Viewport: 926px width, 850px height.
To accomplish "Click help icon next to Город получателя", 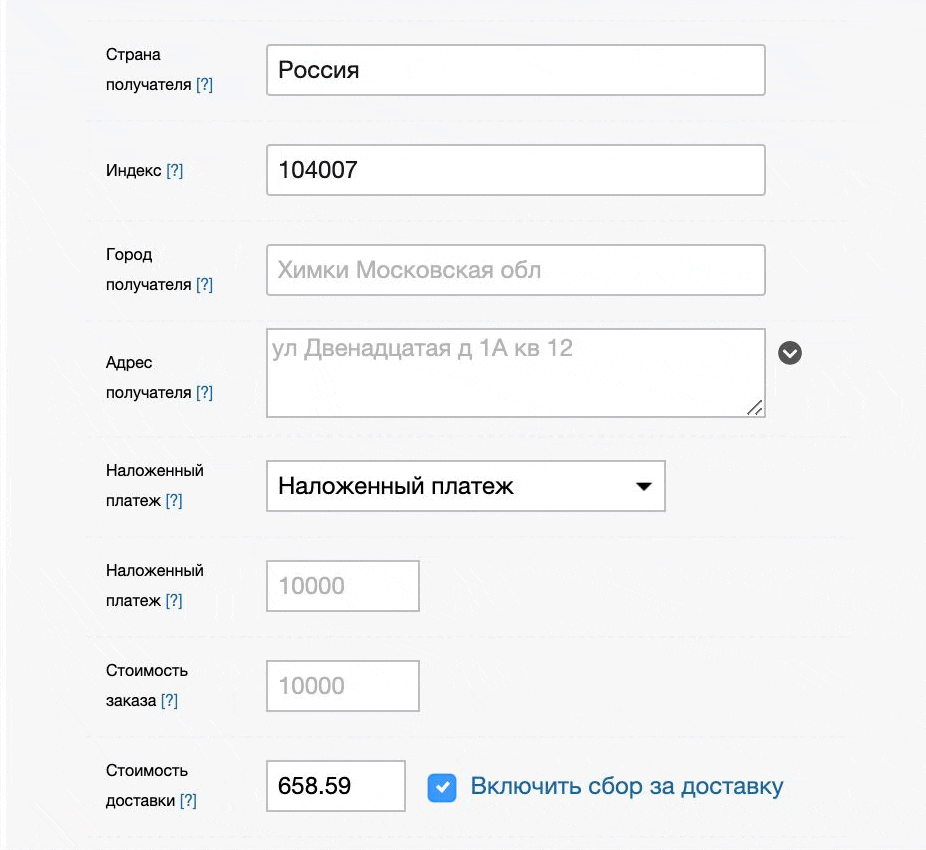I will (x=204, y=285).
